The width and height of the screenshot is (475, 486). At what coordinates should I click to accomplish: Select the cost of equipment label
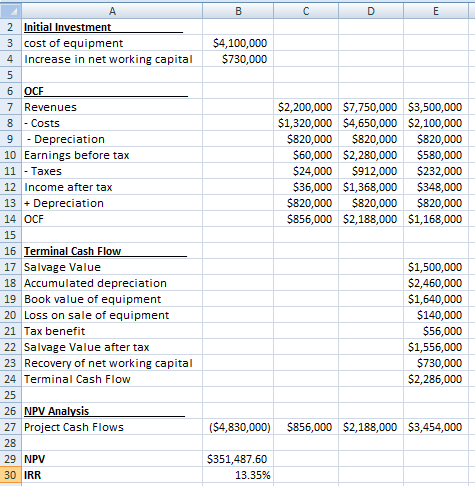[73, 43]
